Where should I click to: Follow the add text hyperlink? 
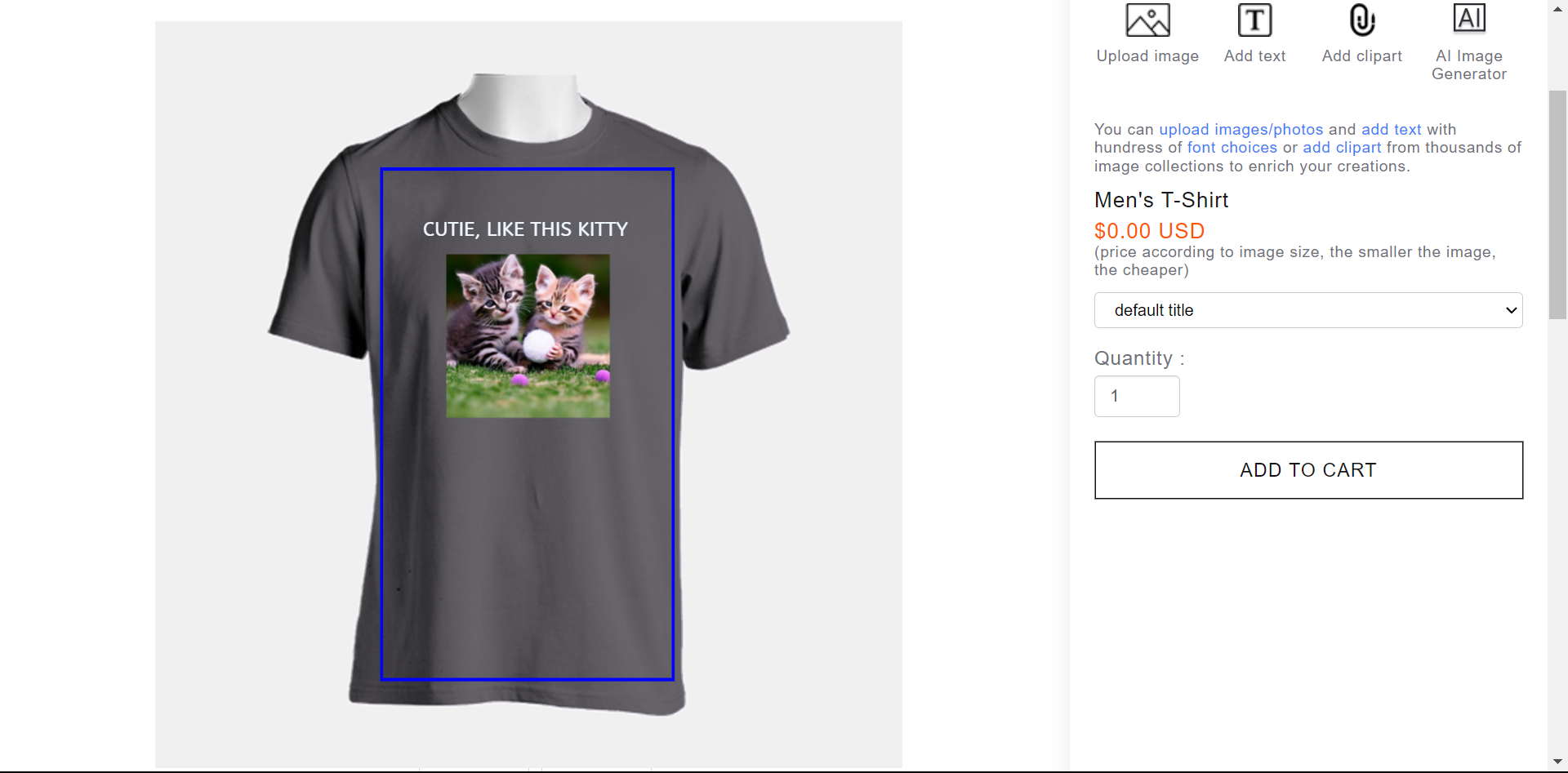[1391, 129]
